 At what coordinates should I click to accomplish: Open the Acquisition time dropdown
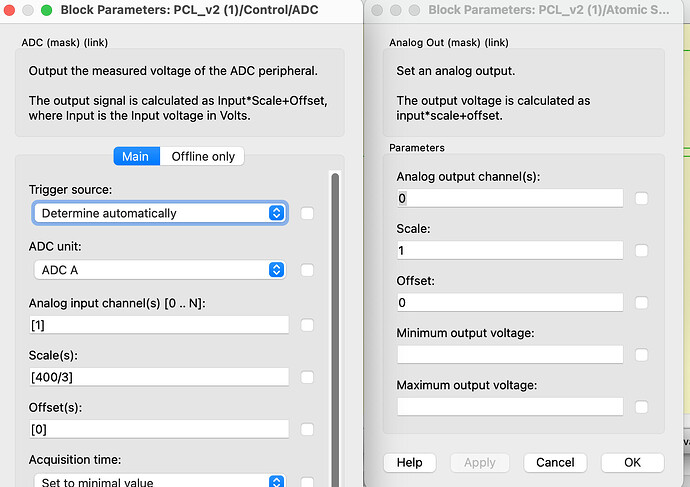coord(160,482)
